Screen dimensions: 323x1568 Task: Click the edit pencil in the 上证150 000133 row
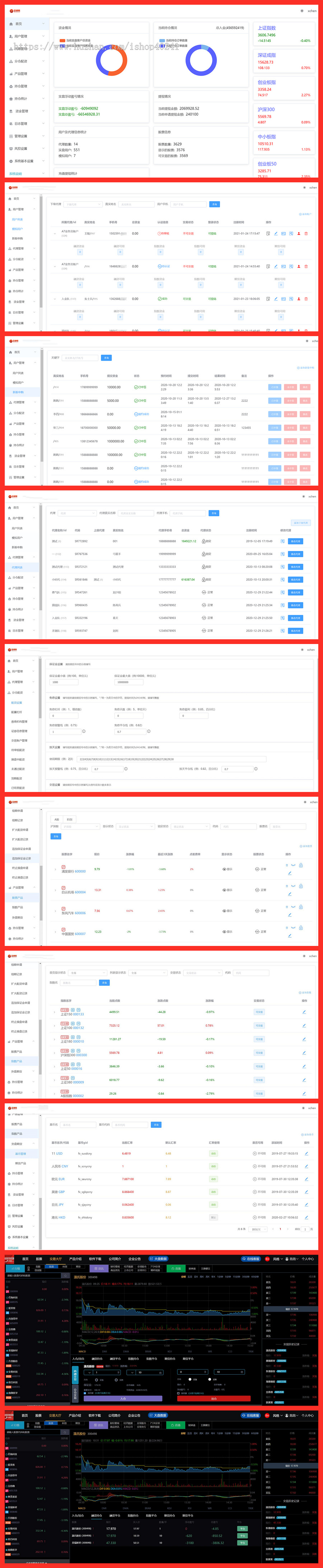pyautogui.click(x=304, y=1012)
